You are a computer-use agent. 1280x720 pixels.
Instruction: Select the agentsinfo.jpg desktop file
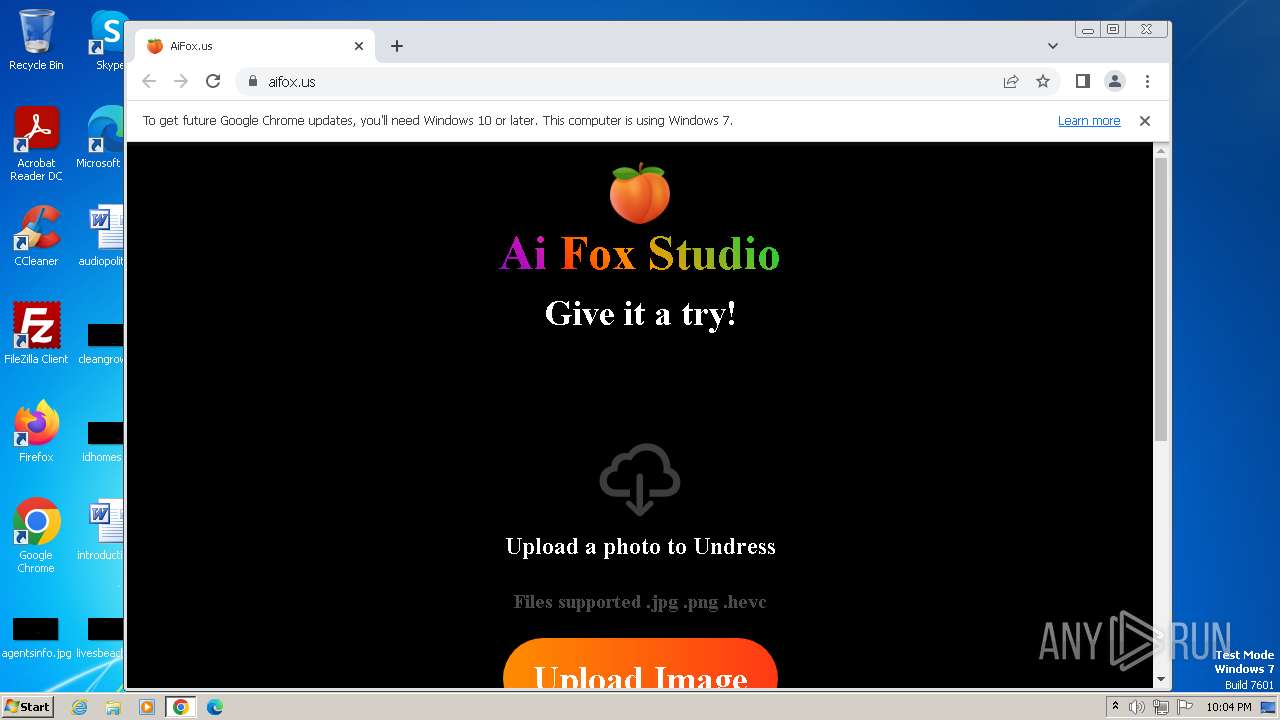[x=36, y=638]
